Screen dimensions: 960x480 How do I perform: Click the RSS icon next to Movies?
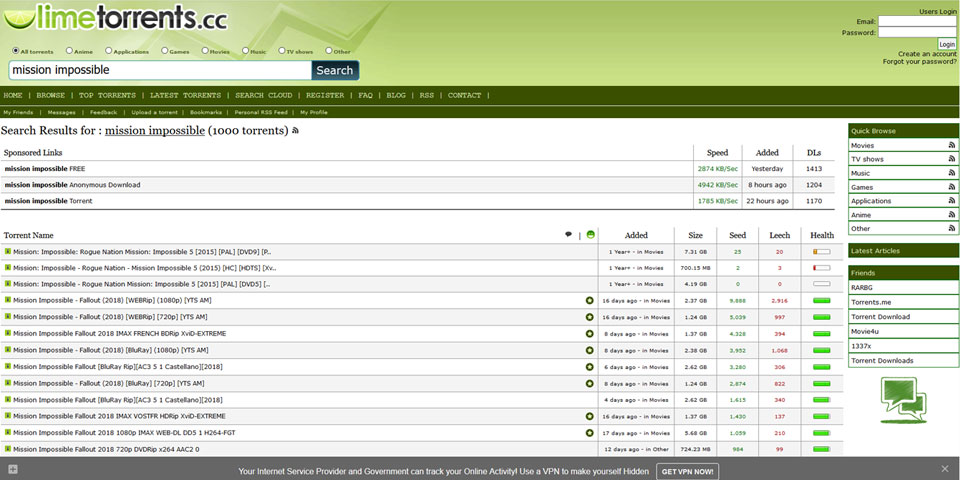pos(952,145)
